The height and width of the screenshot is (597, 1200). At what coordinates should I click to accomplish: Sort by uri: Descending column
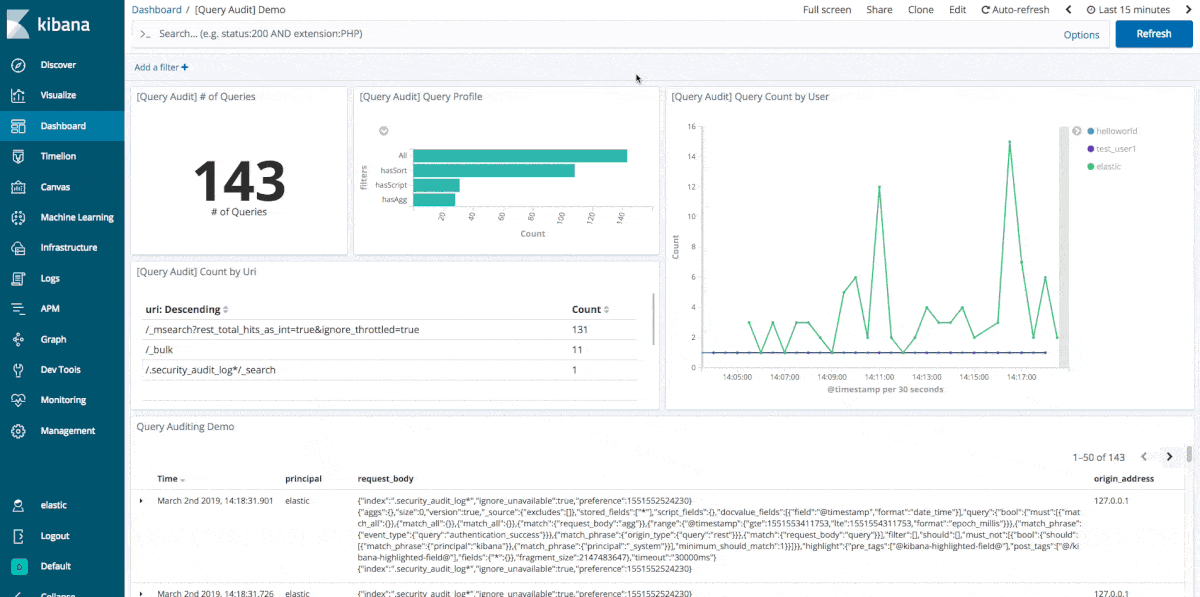(x=187, y=310)
